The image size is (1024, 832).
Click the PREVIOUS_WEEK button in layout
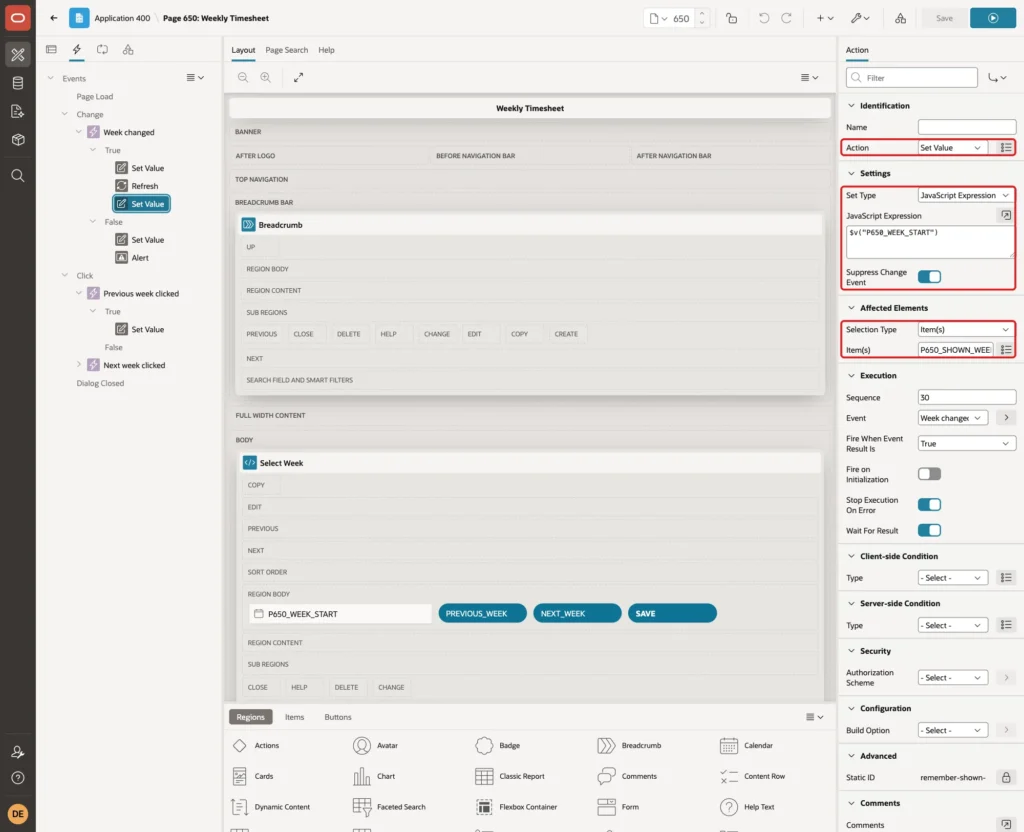pyautogui.click(x=482, y=613)
